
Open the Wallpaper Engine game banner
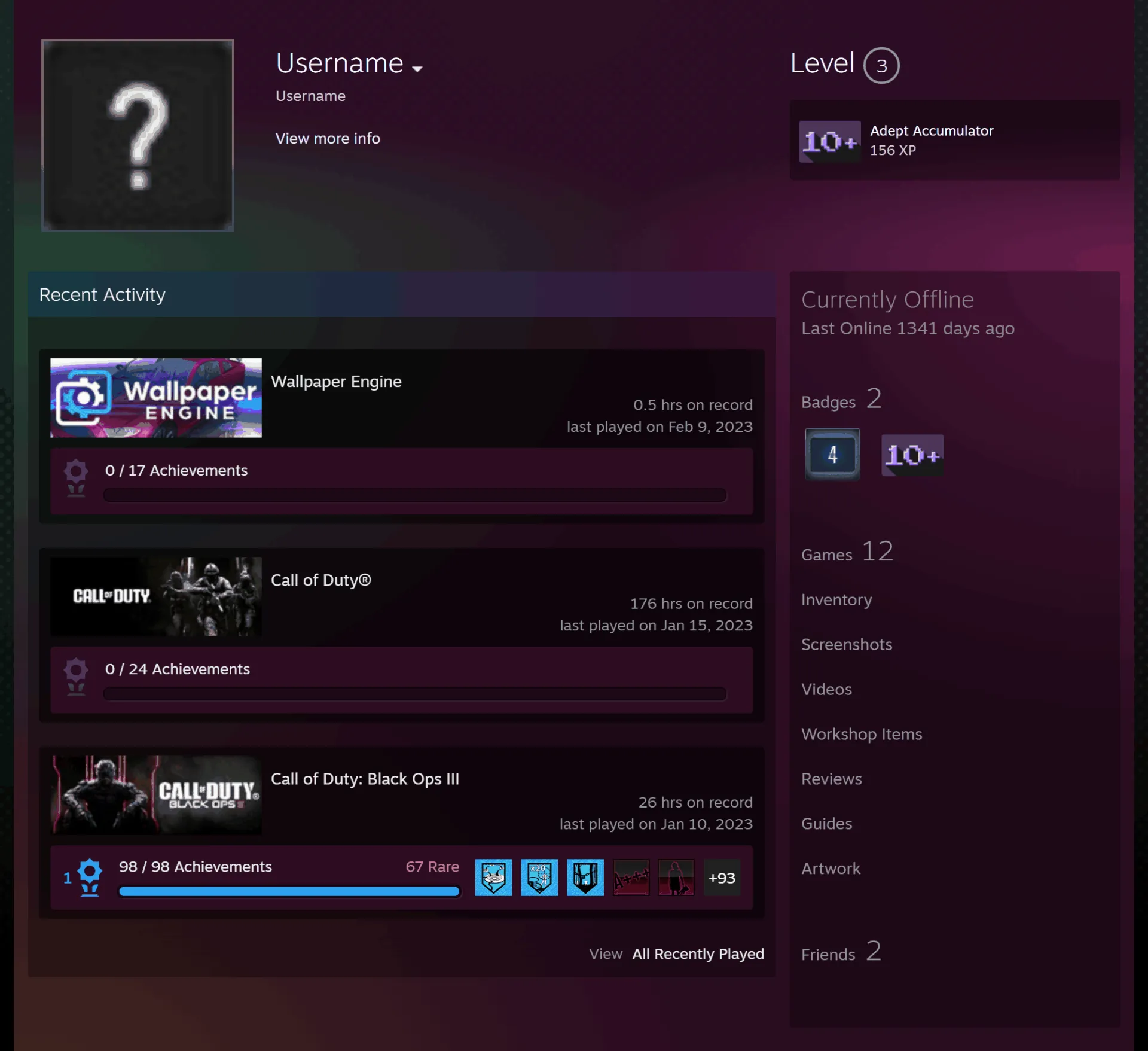point(156,398)
